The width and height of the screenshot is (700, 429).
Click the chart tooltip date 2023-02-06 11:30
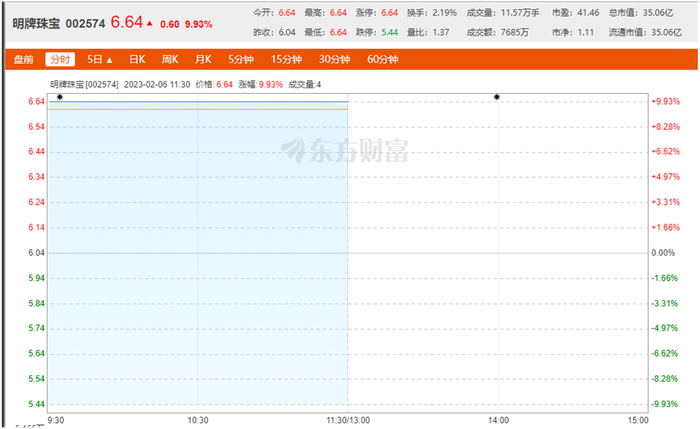(157, 84)
